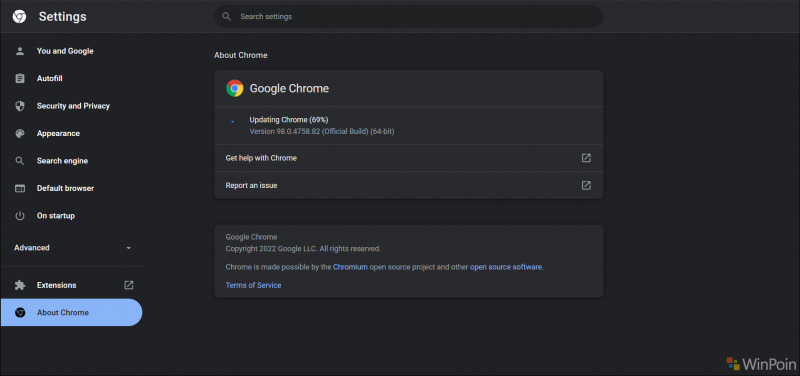Click the power icon for On startup
This screenshot has width=800, height=376.
tap(20, 216)
